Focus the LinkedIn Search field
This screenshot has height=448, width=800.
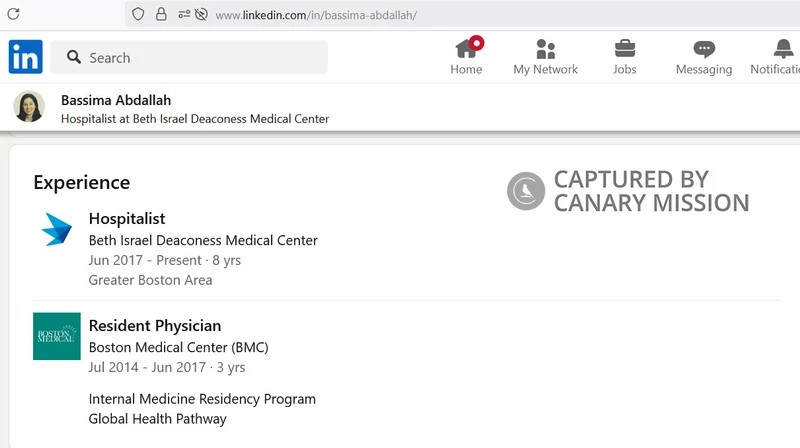coord(200,58)
